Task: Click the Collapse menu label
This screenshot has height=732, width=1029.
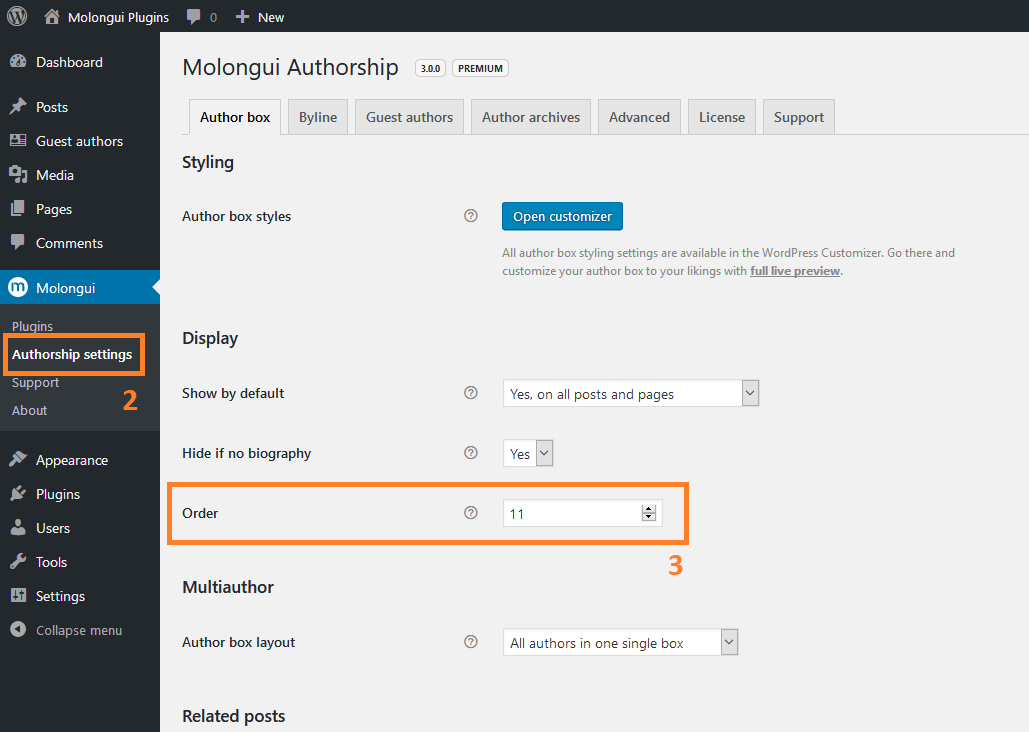Action: click(x=79, y=630)
